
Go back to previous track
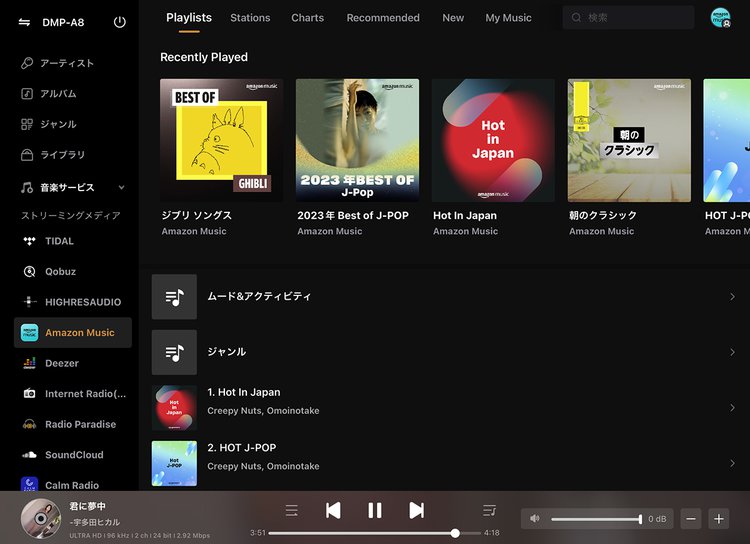tap(333, 511)
